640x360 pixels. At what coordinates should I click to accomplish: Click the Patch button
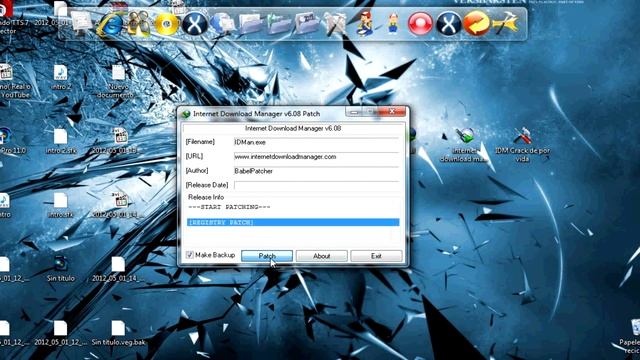point(267,256)
